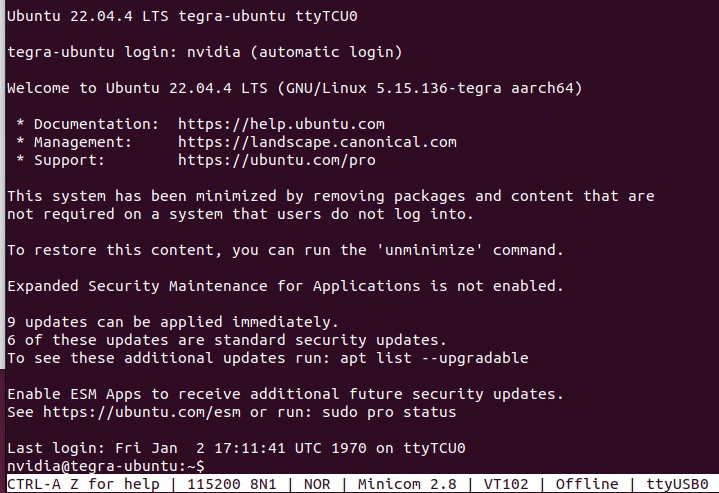
Task: Click the 'tegra-ubuntu login: nvidia' line
Action: pyautogui.click(x=205, y=52)
